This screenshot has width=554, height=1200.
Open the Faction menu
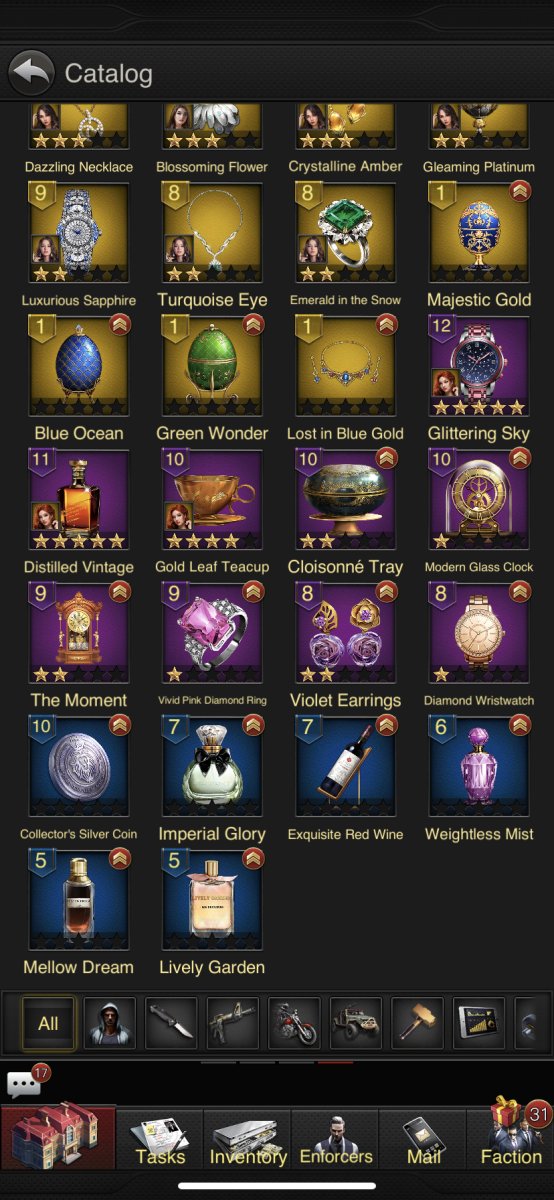pyautogui.click(x=510, y=1138)
